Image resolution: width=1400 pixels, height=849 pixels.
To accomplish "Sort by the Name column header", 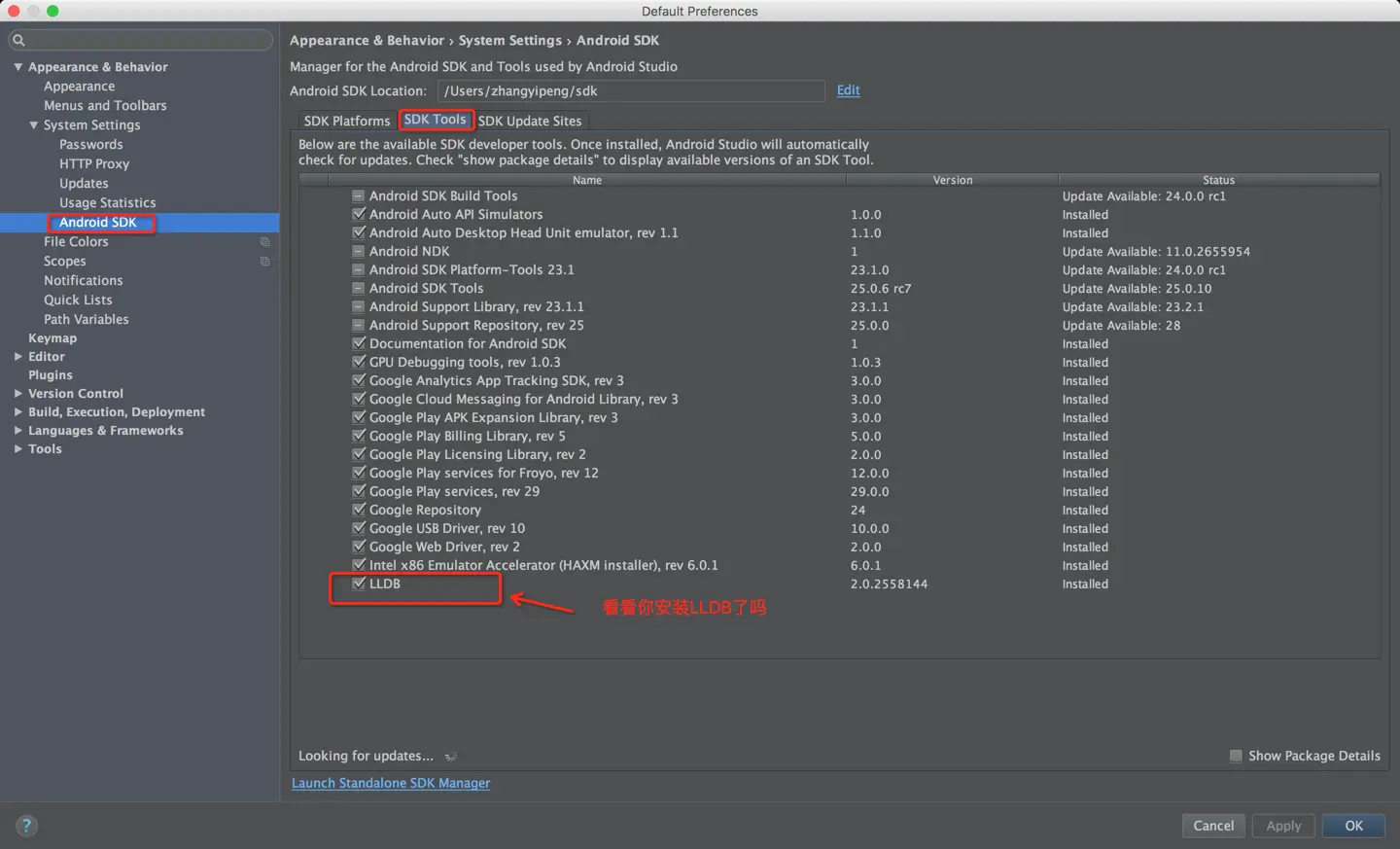I will tap(587, 180).
